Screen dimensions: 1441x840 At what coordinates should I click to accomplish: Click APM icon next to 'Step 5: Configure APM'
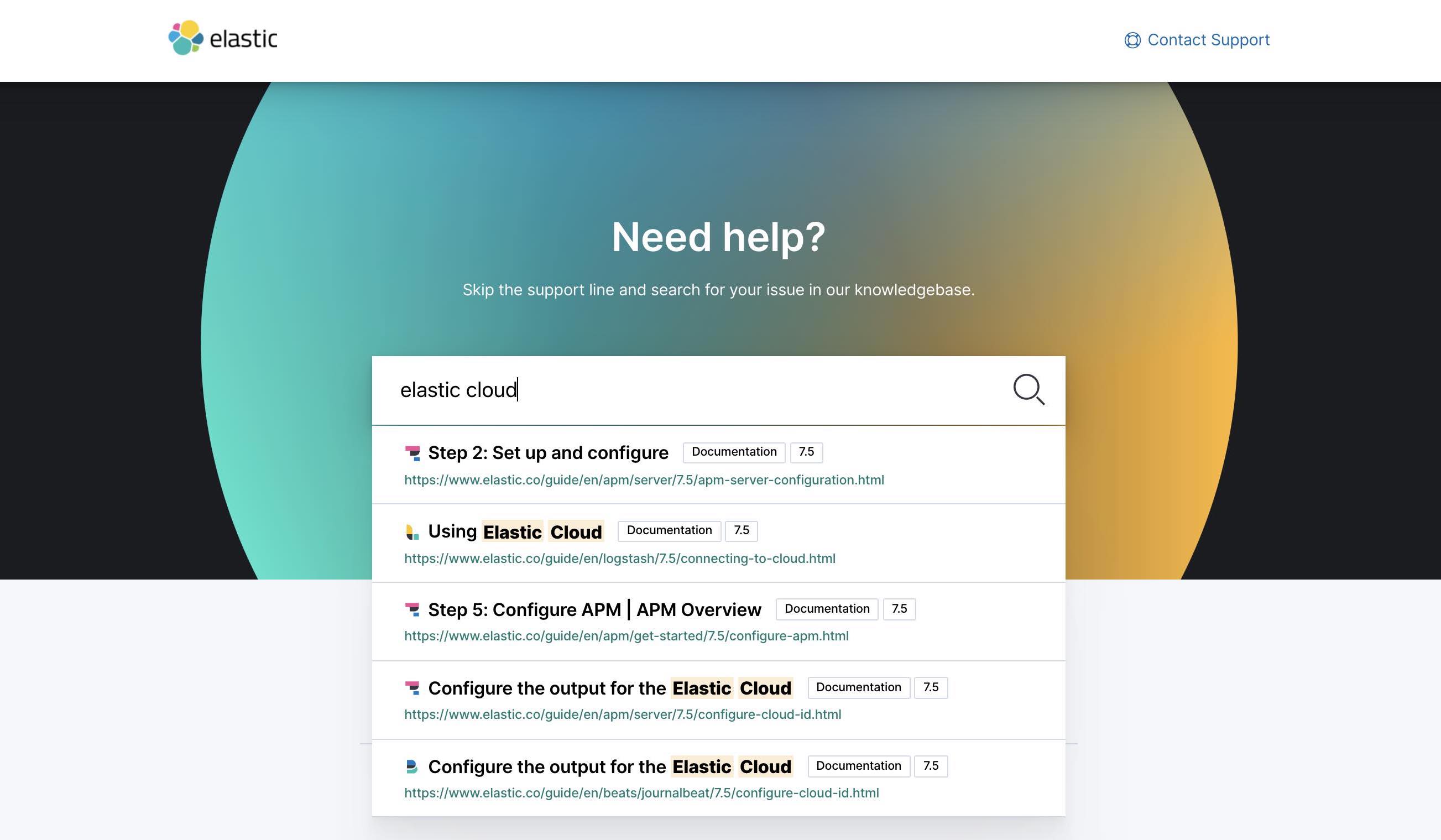coord(413,609)
